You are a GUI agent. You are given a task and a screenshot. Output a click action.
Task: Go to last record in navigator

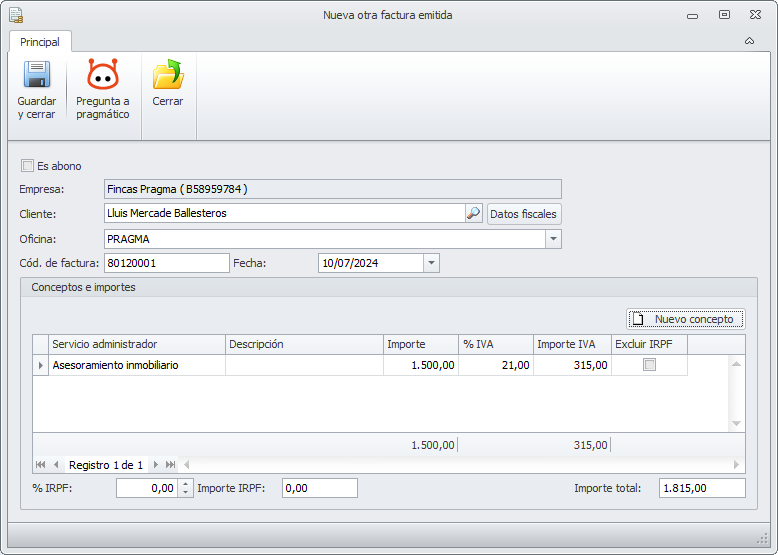[x=171, y=465]
